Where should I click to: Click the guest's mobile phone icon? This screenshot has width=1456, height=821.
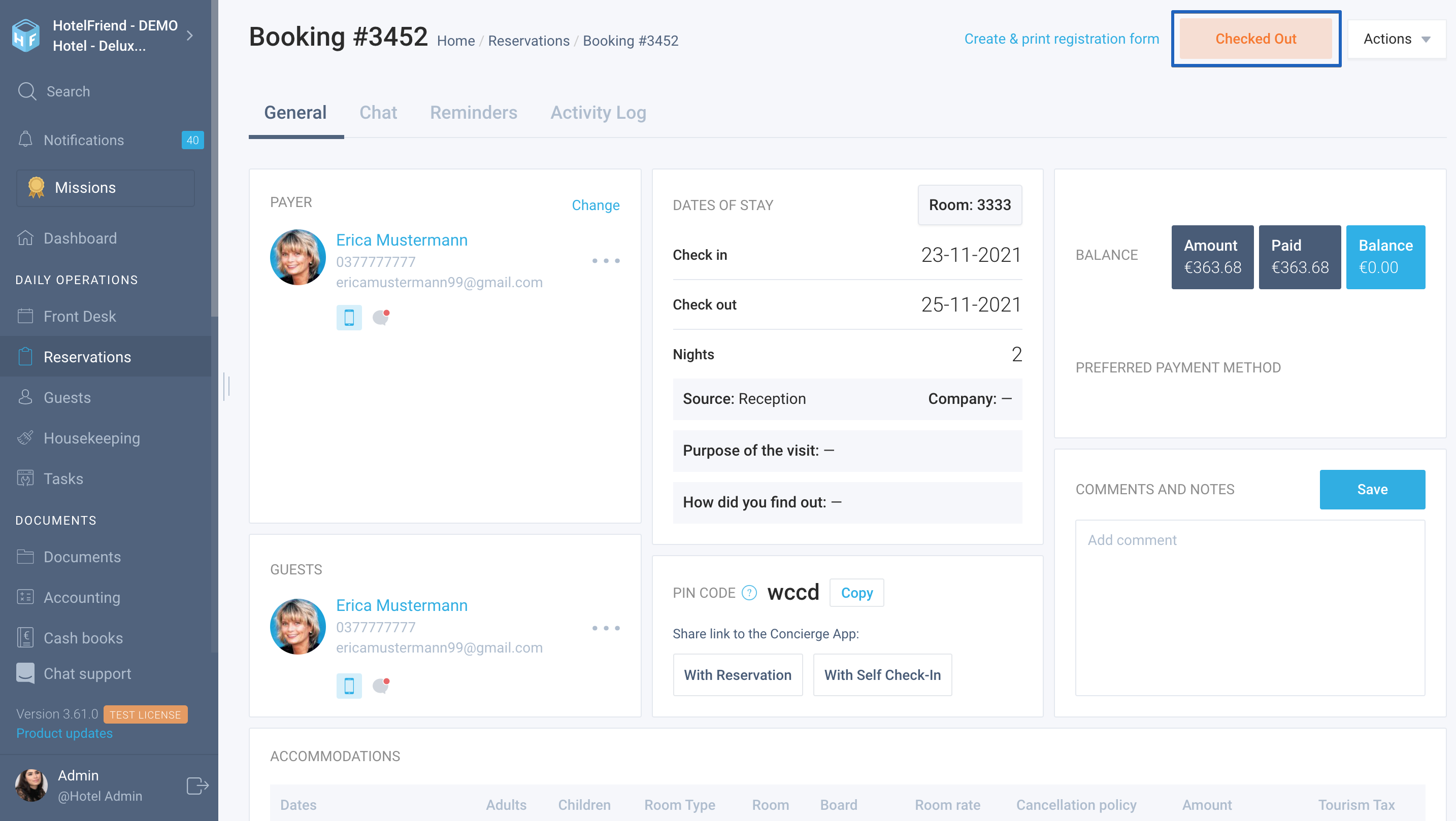[x=349, y=686]
